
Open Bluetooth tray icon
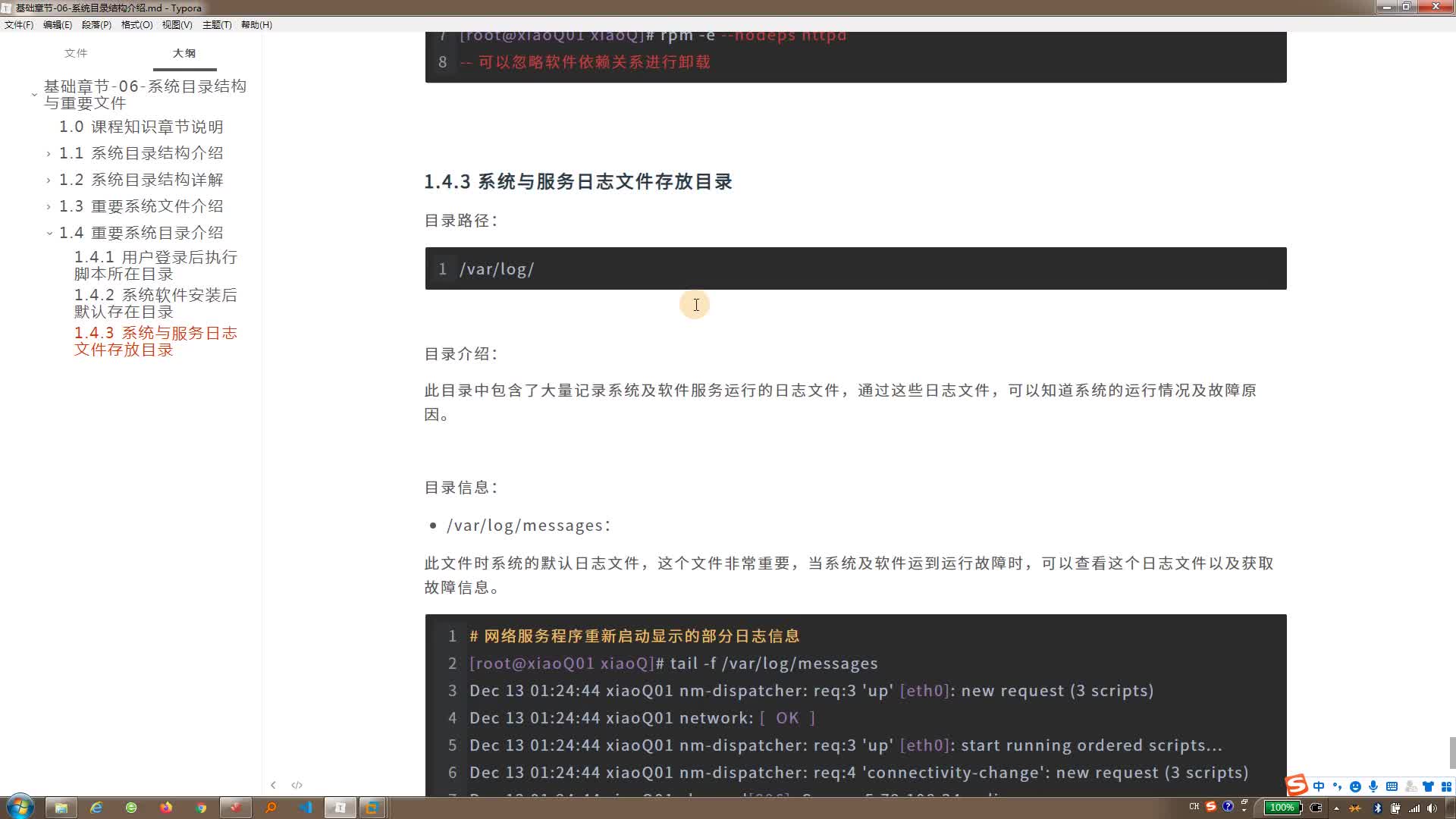point(1377,808)
